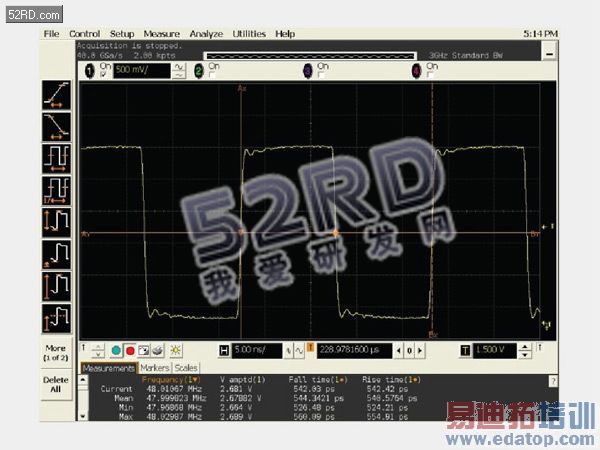600x450 pixels.
Task: Toggle the channel 2 On checkbox
Action: pyautogui.click(x=212, y=74)
